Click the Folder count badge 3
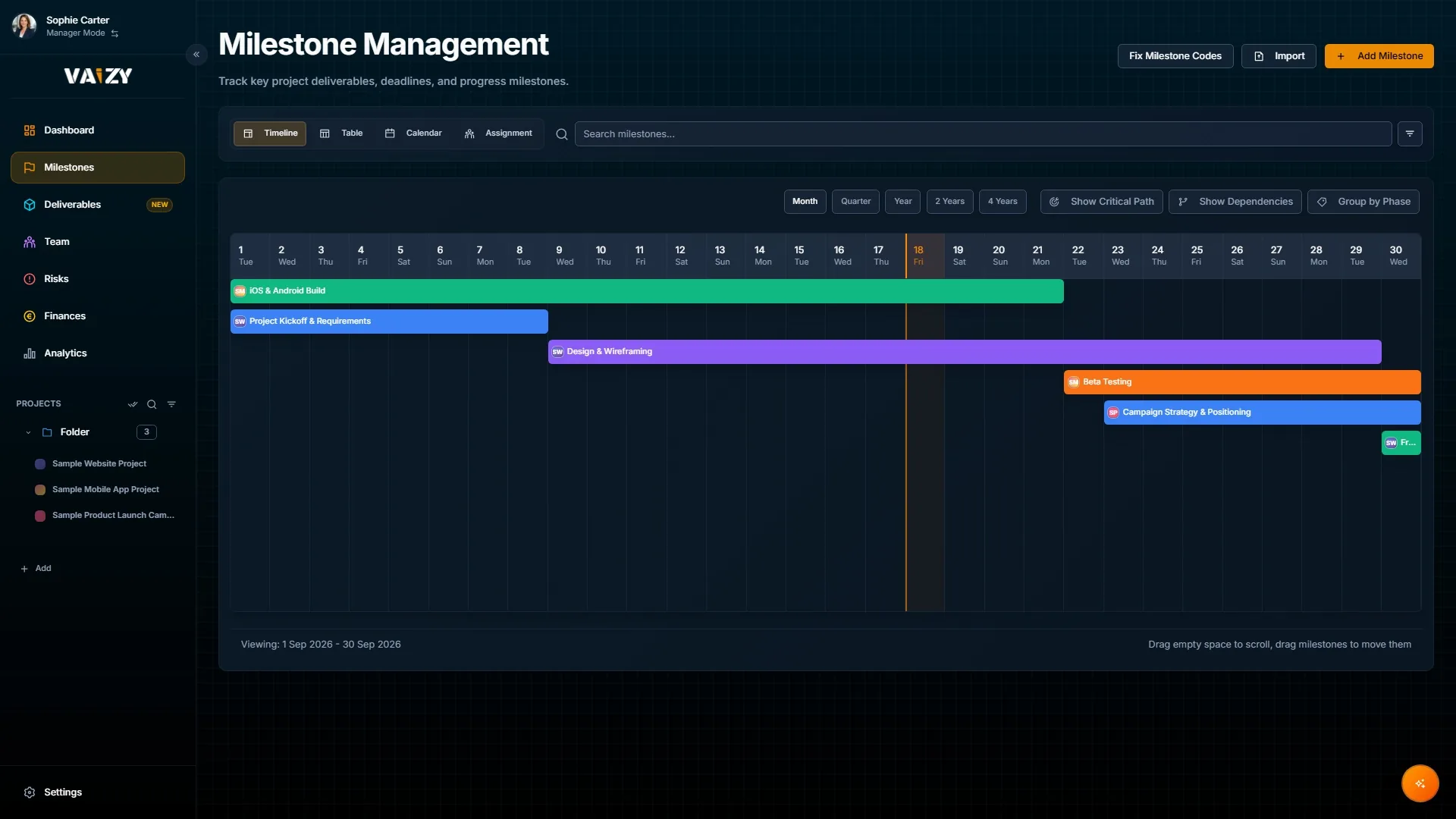This screenshot has width=1456, height=819. (146, 432)
